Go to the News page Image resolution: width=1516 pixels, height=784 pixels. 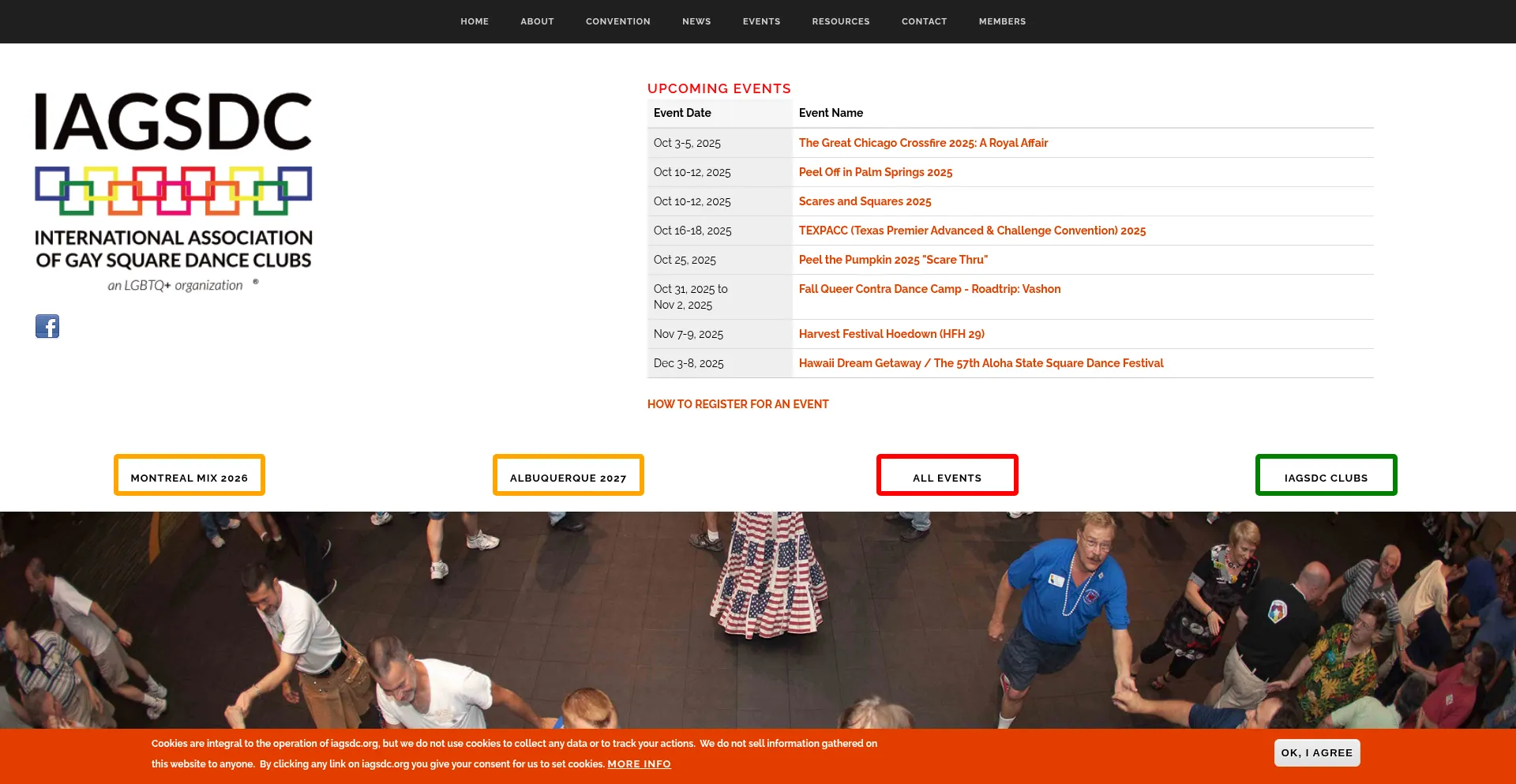[x=696, y=21]
